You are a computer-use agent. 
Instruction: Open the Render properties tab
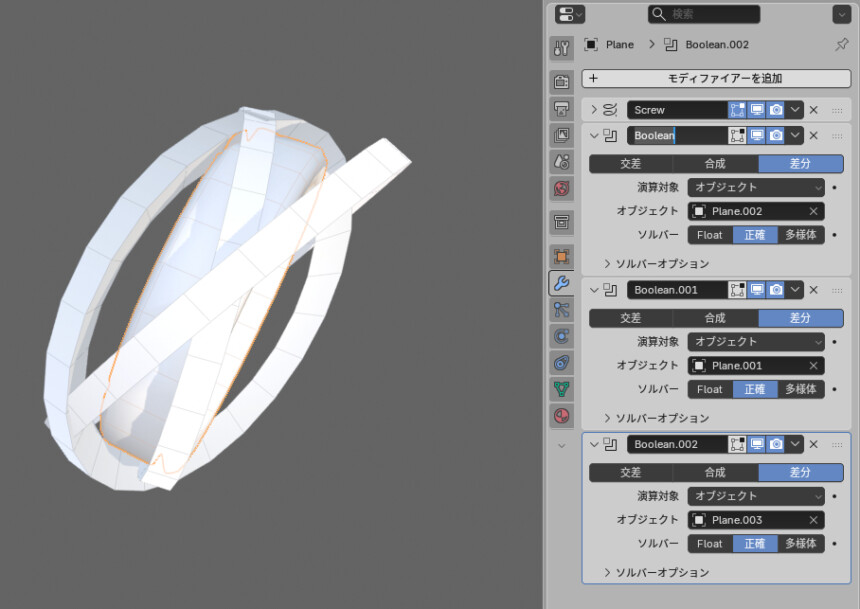click(x=561, y=82)
